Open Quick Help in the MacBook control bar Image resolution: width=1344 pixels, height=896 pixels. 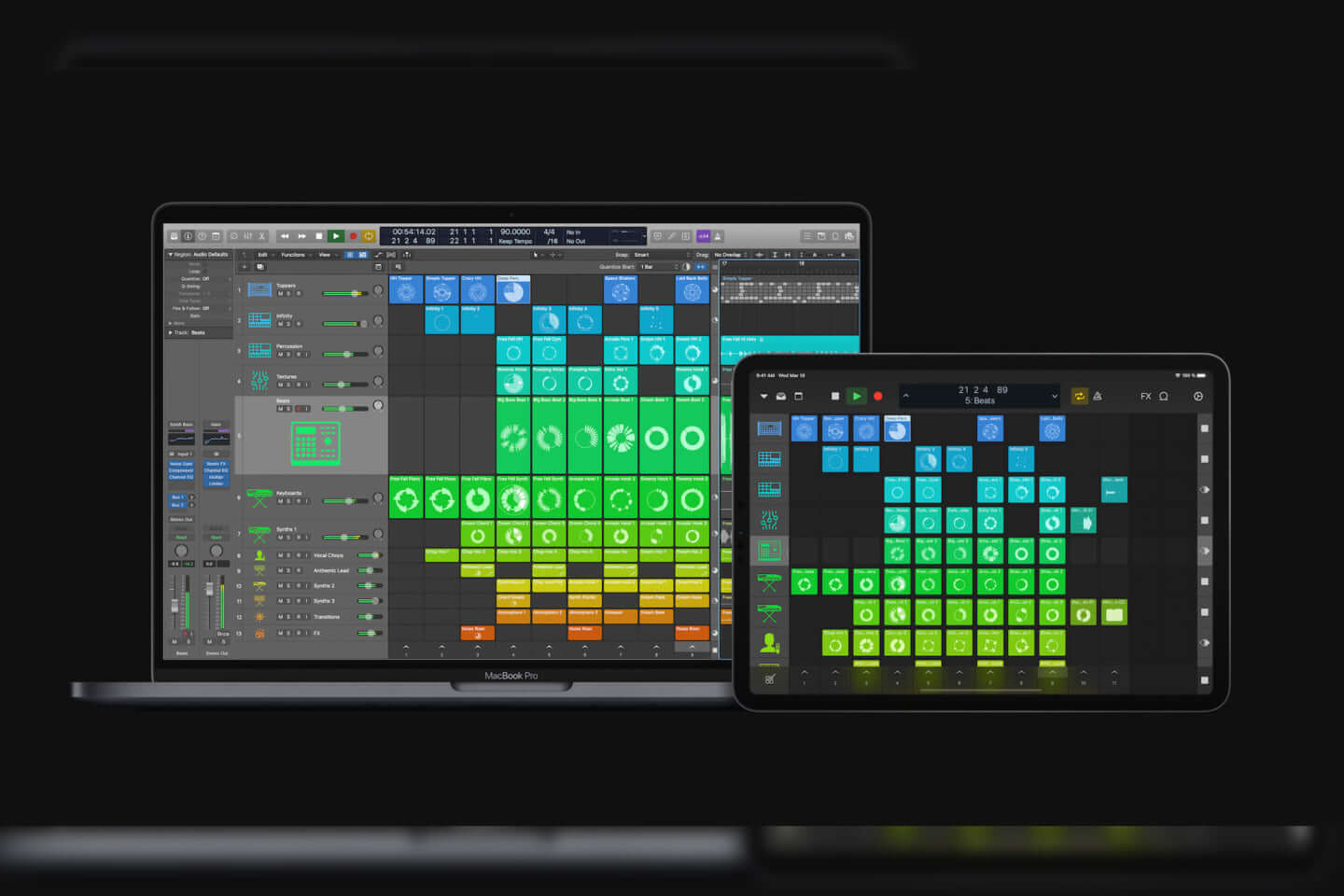click(202, 236)
